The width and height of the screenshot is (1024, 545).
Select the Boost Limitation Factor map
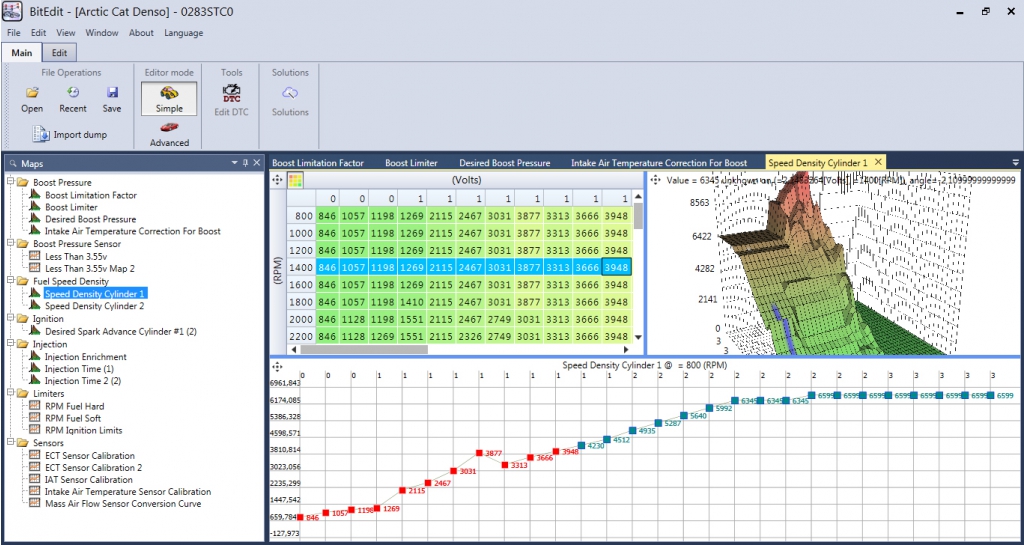(91, 195)
